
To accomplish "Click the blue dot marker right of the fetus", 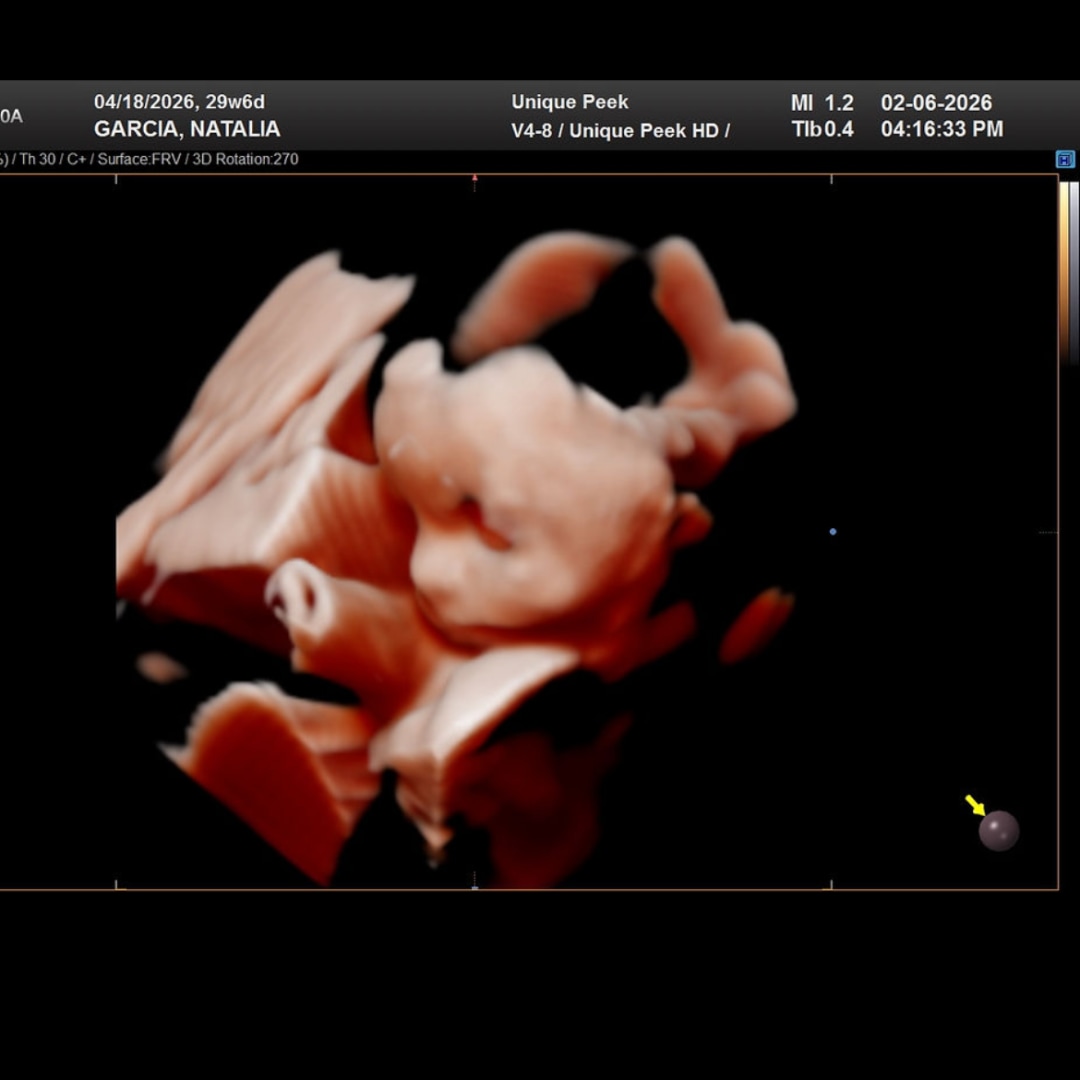I will [x=833, y=532].
